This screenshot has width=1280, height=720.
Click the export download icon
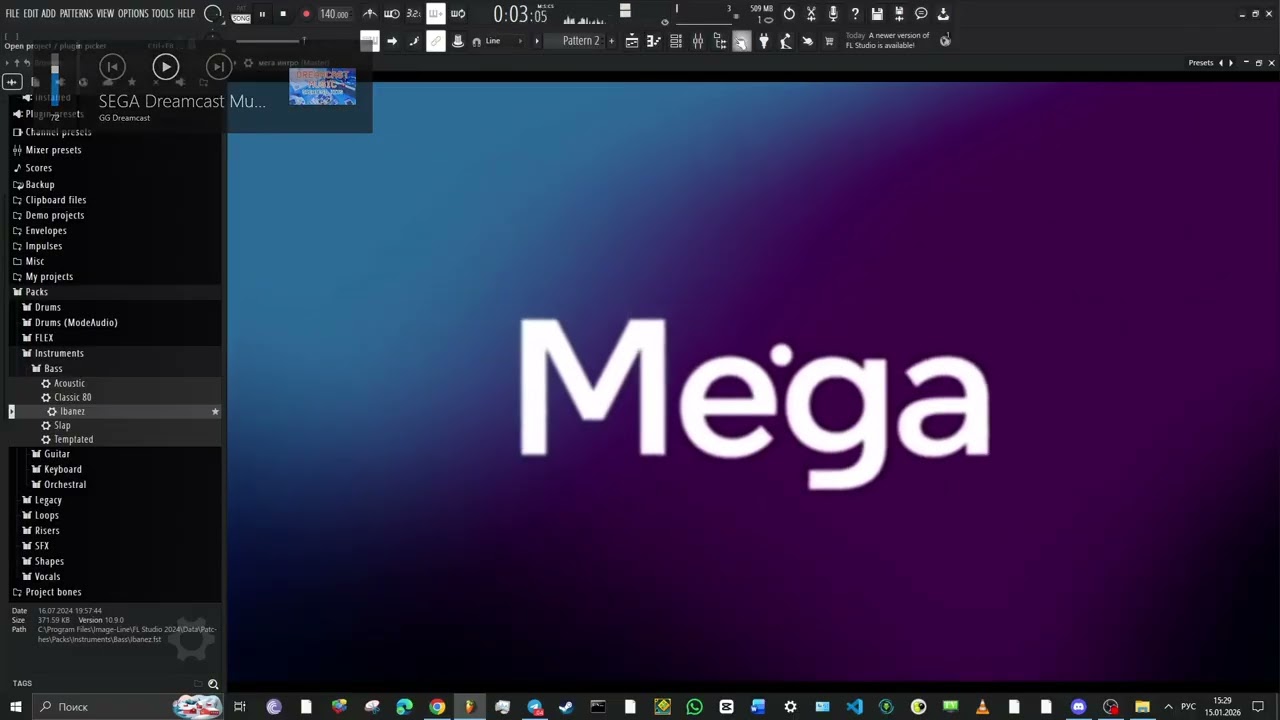pos(943,14)
